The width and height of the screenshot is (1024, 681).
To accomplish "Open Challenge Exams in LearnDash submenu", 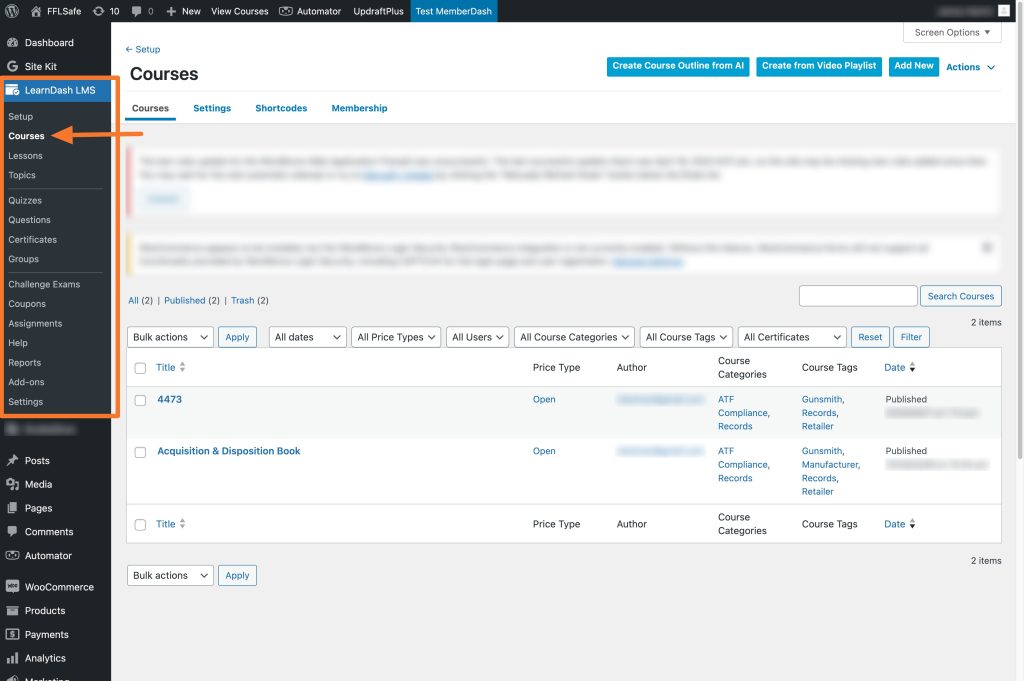I will point(44,284).
